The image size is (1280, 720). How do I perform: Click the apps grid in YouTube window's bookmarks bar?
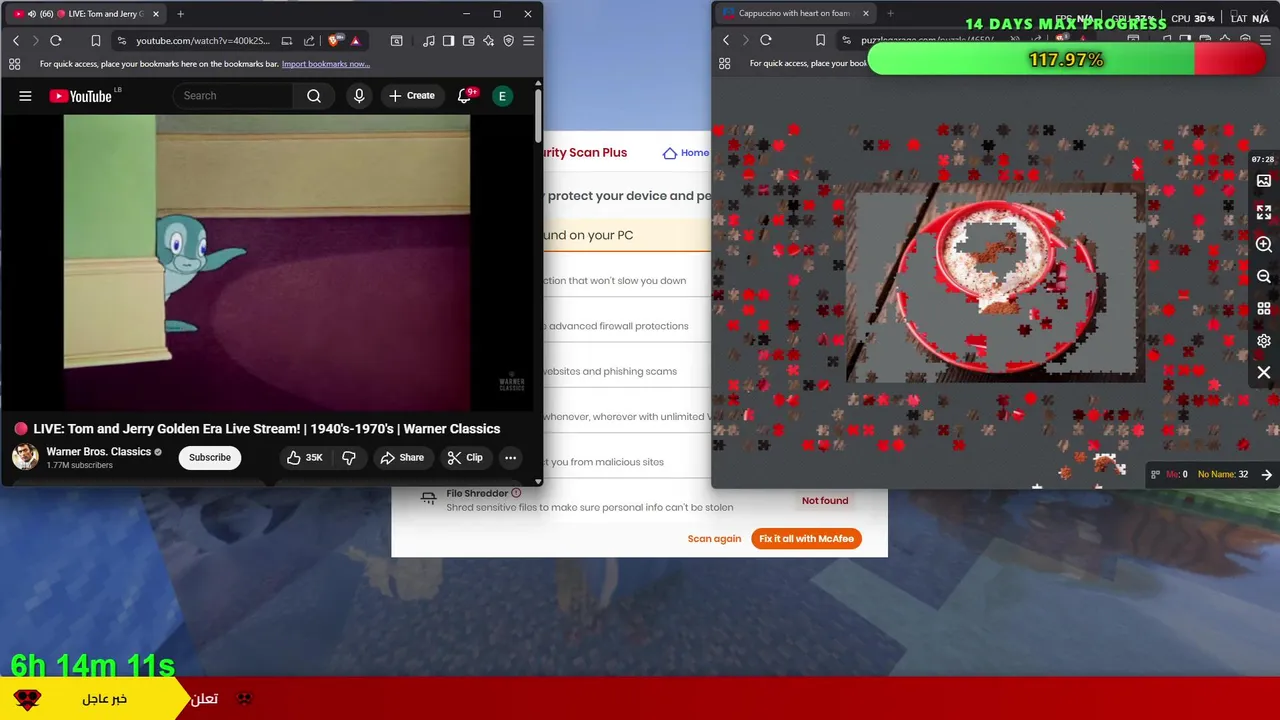pos(14,64)
